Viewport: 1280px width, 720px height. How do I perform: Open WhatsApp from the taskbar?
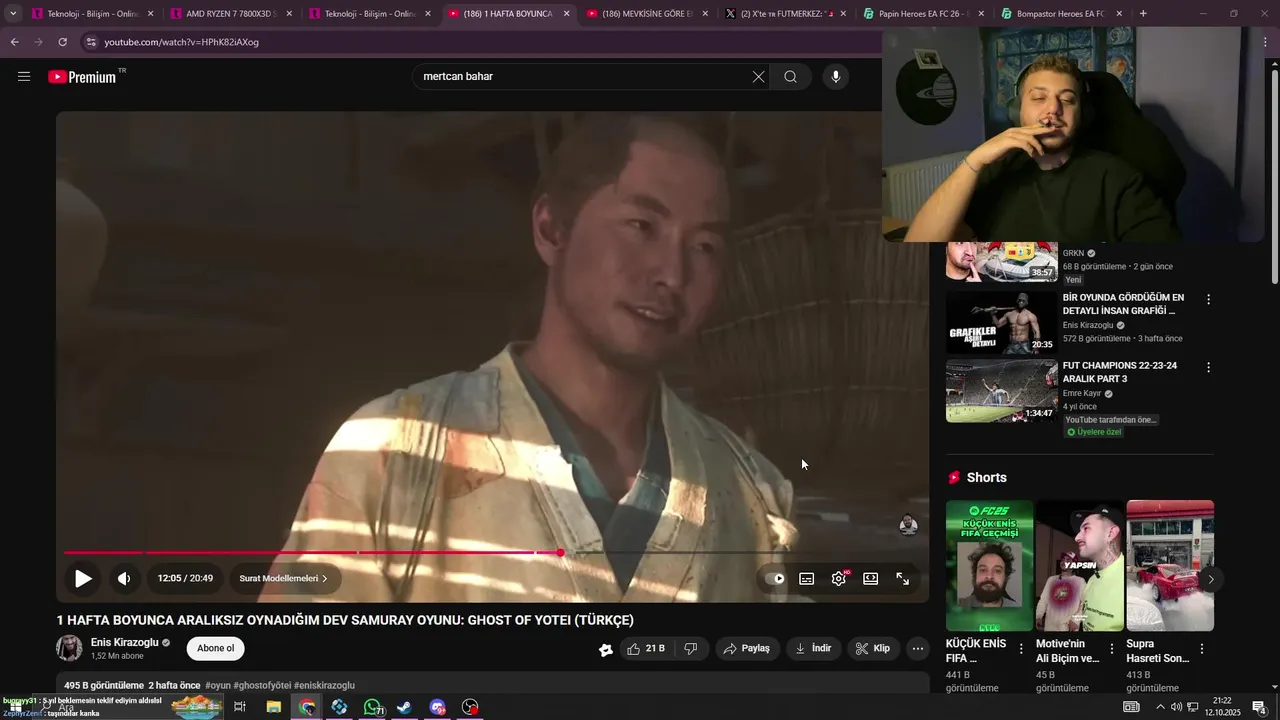(372, 707)
